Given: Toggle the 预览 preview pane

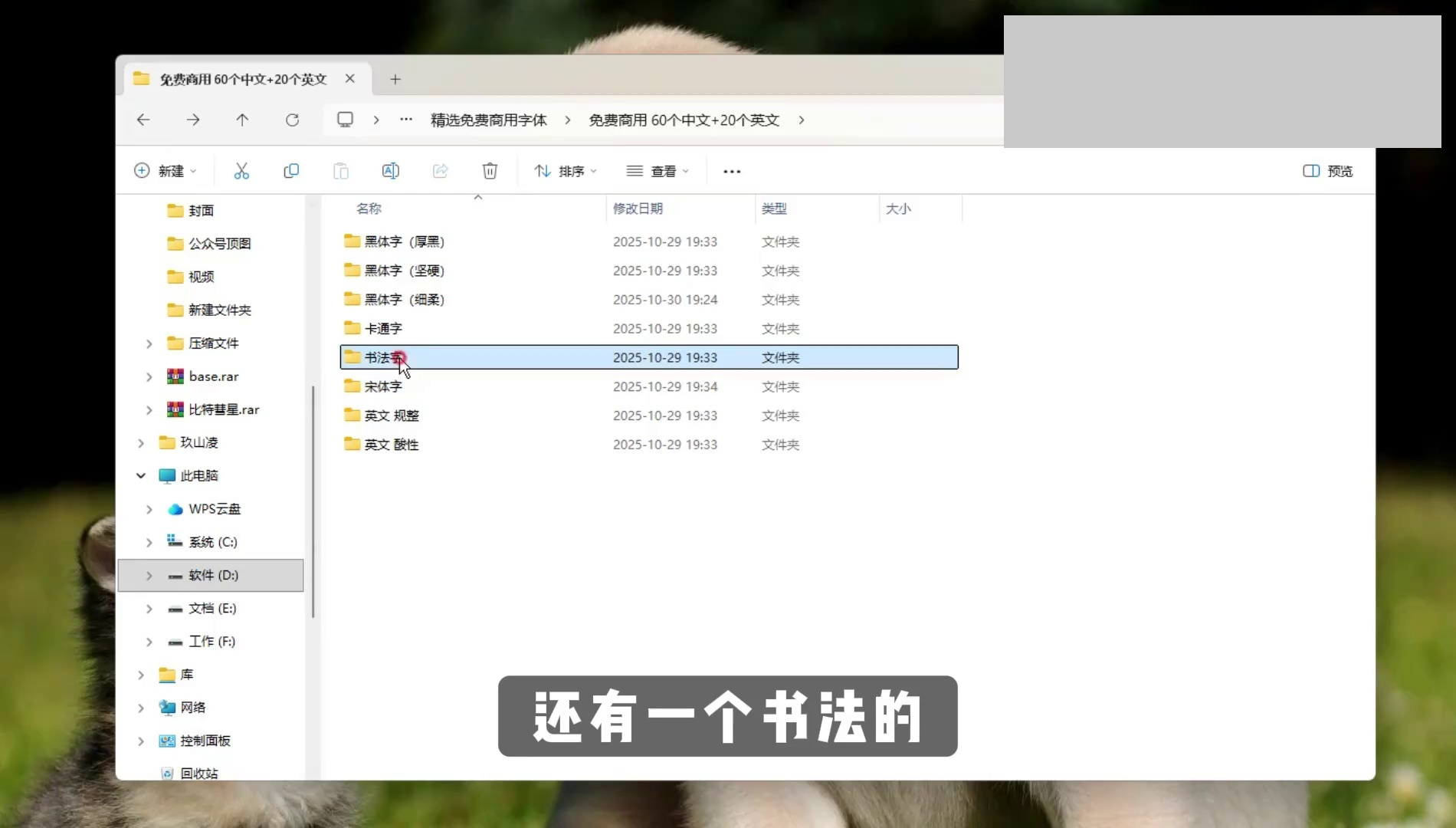Looking at the screenshot, I should tap(1328, 171).
